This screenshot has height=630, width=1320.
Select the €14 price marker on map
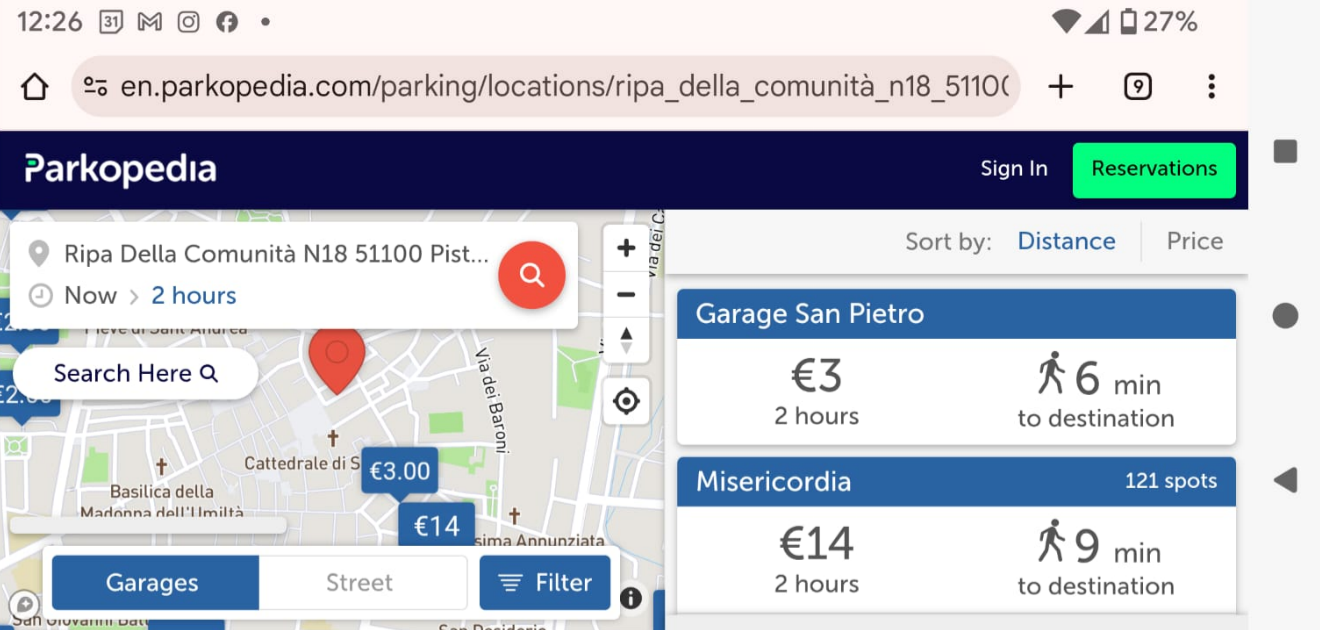pos(437,525)
